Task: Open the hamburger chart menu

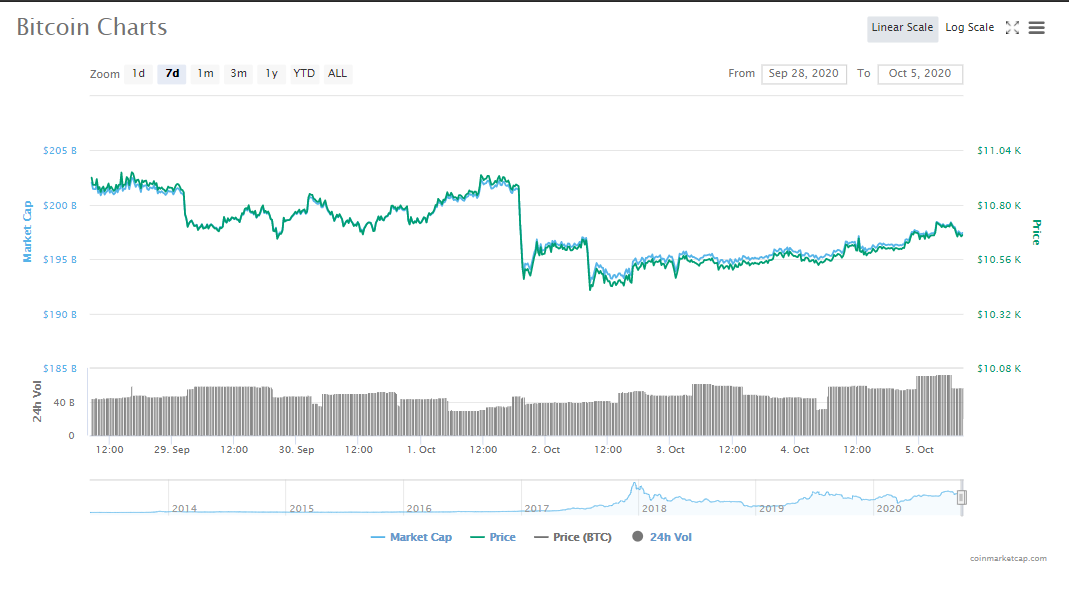Action: pos(1036,27)
